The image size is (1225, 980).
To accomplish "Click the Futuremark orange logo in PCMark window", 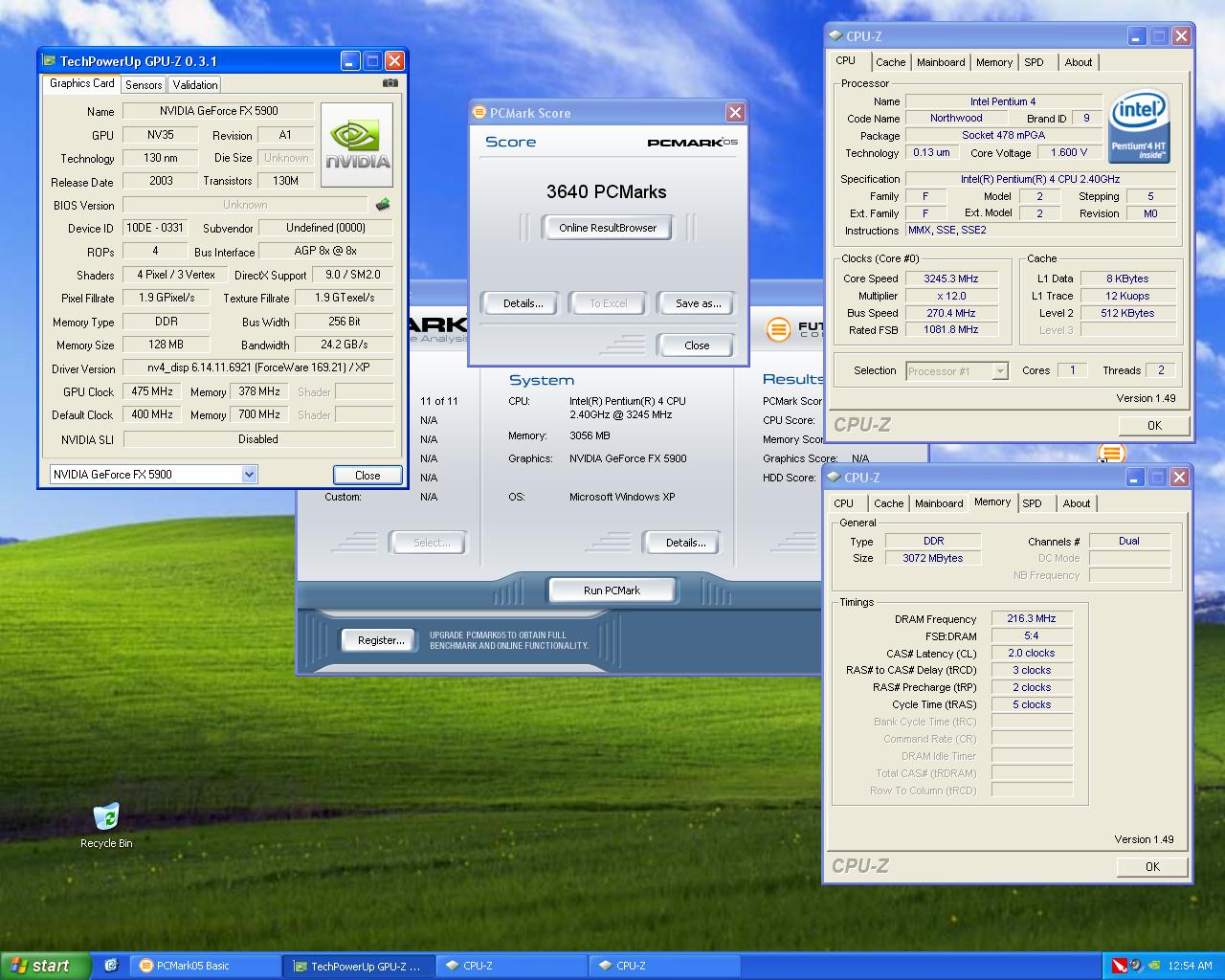I will coord(779,329).
